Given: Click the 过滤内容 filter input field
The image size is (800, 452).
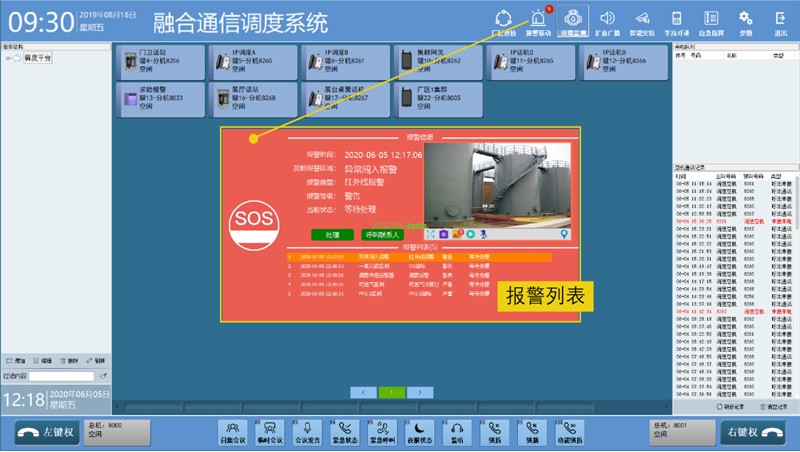Looking at the screenshot, I should click(61, 376).
